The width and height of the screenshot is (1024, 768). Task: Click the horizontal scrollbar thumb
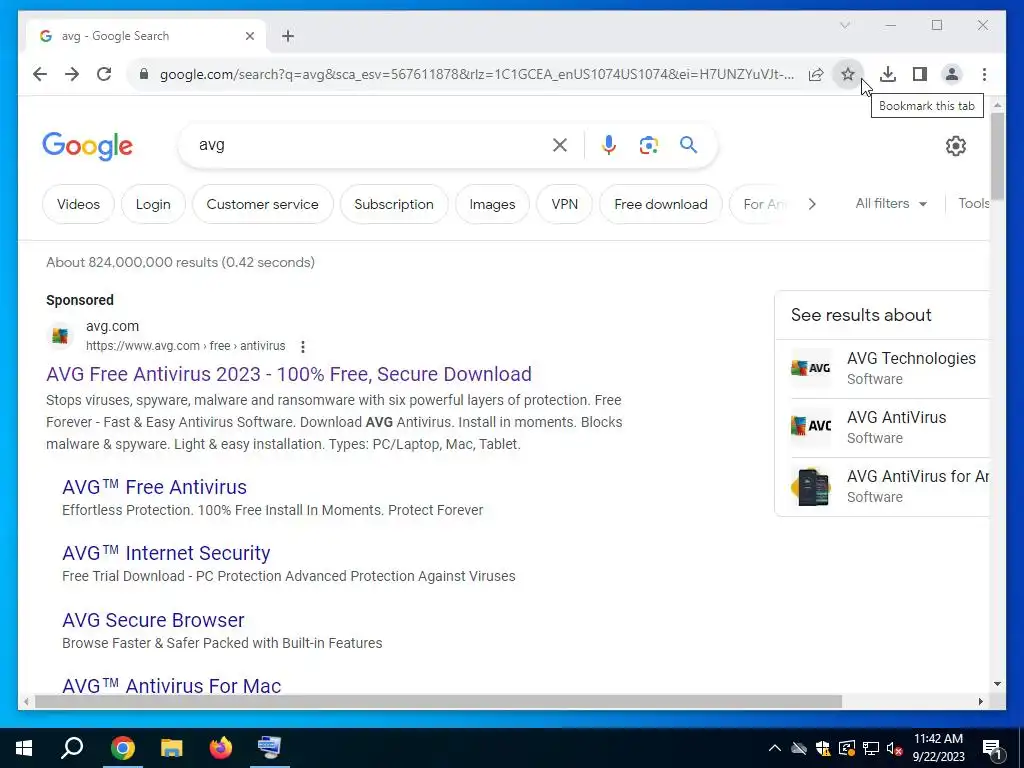[438, 701]
